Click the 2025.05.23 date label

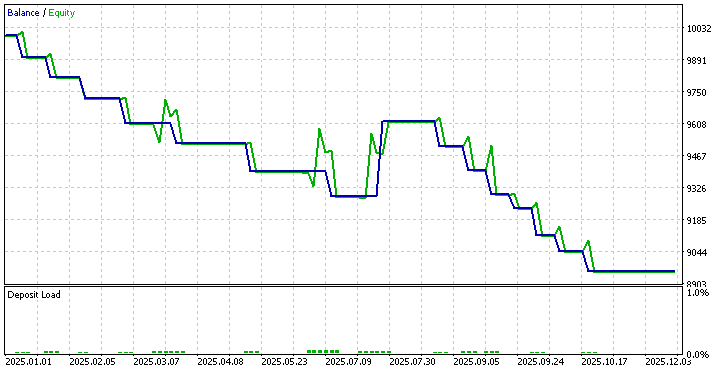pyautogui.click(x=284, y=362)
